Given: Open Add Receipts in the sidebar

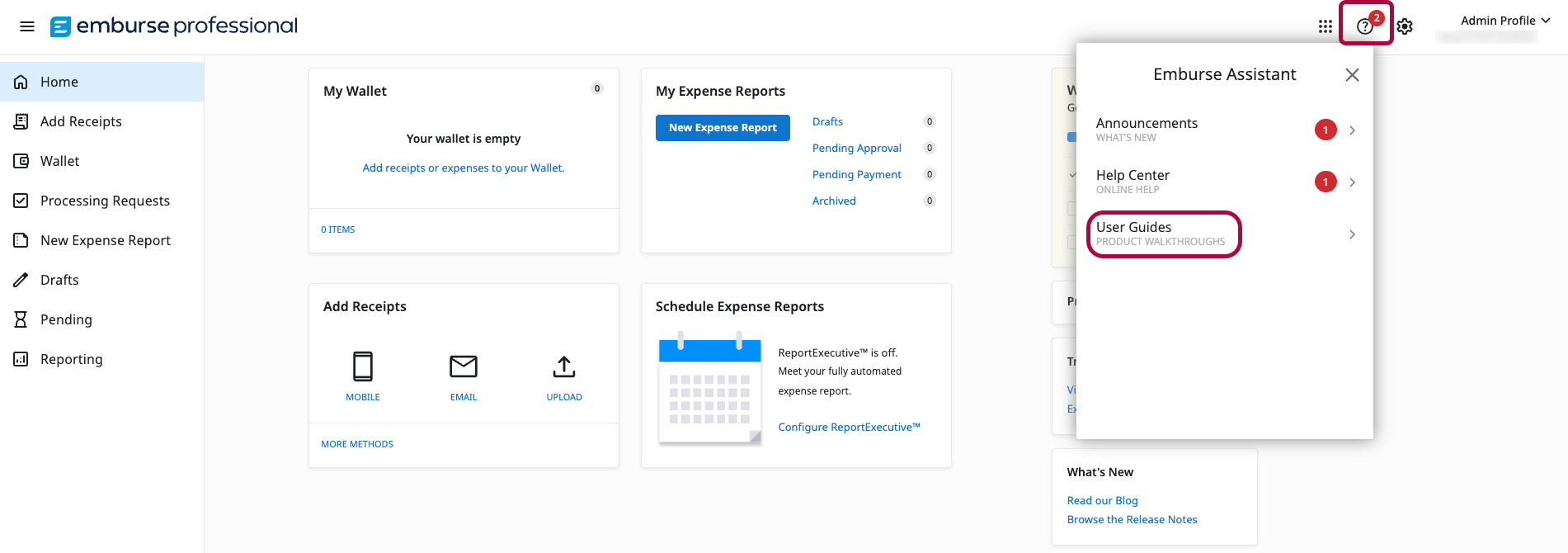Looking at the screenshot, I should click(x=102, y=121).
